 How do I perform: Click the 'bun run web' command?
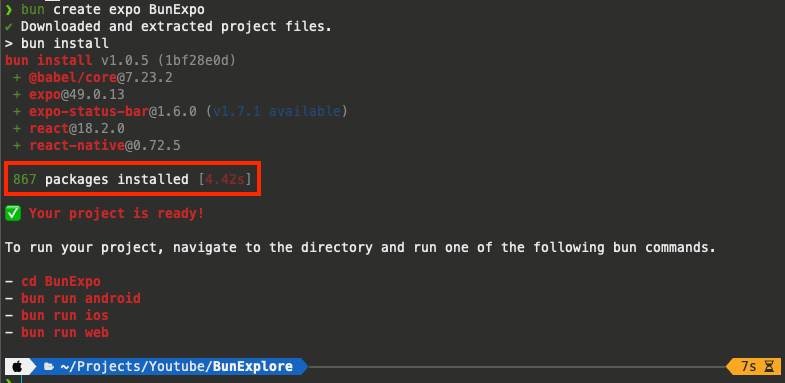point(65,332)
